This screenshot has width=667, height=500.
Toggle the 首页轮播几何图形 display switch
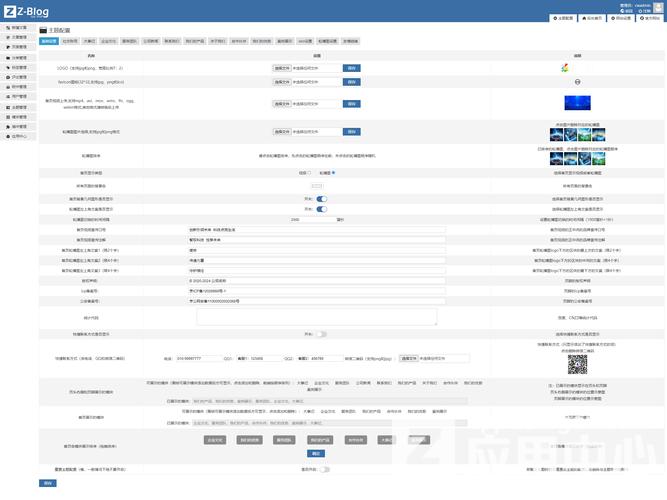[321, 199]
